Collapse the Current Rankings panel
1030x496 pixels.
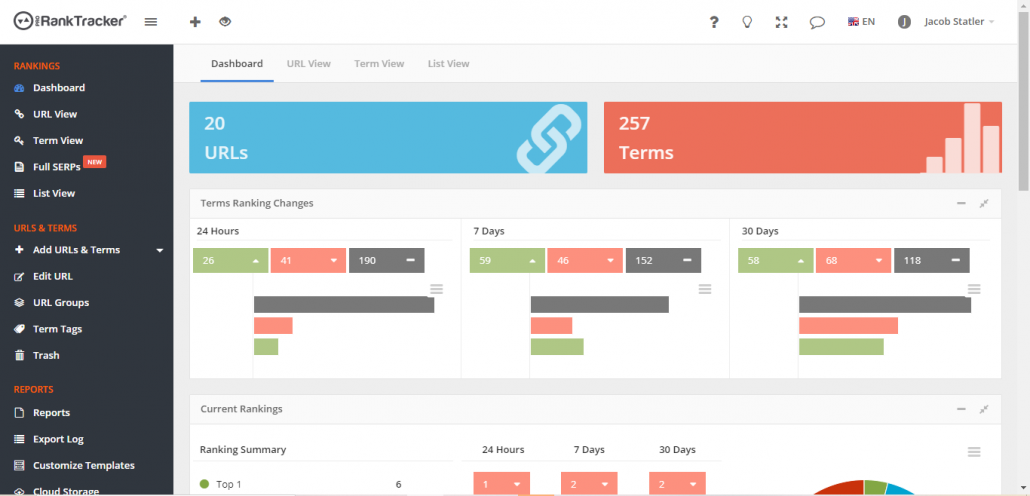pos(961,409)
